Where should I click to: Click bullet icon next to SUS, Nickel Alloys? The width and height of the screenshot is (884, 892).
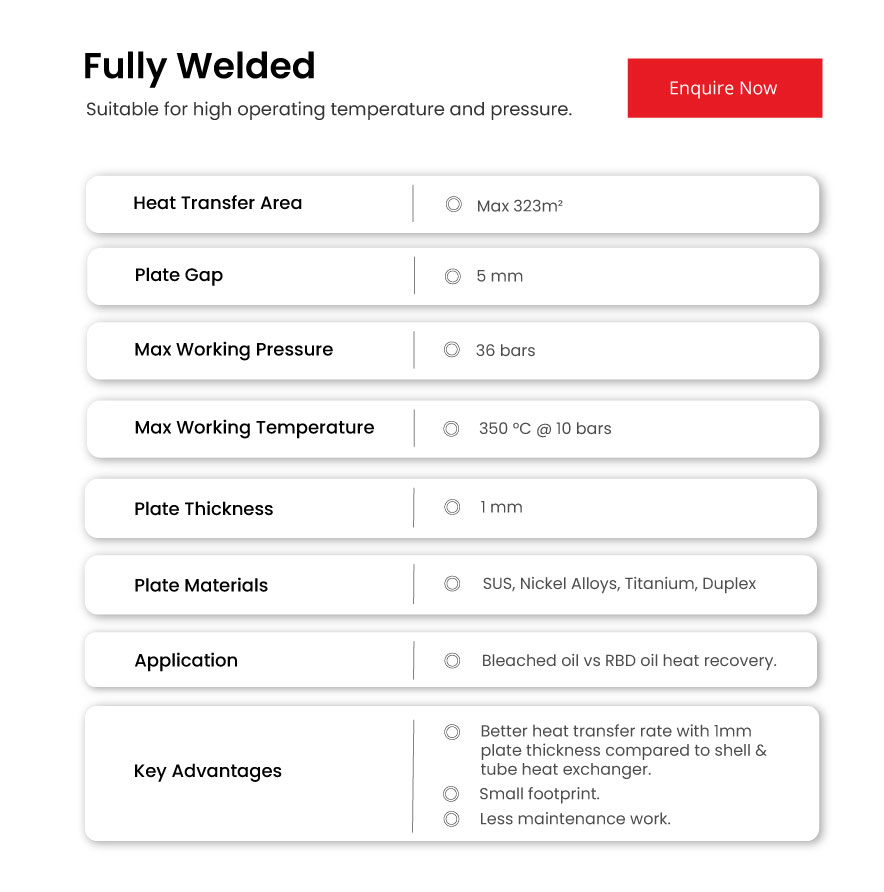[x=452, y=583]
